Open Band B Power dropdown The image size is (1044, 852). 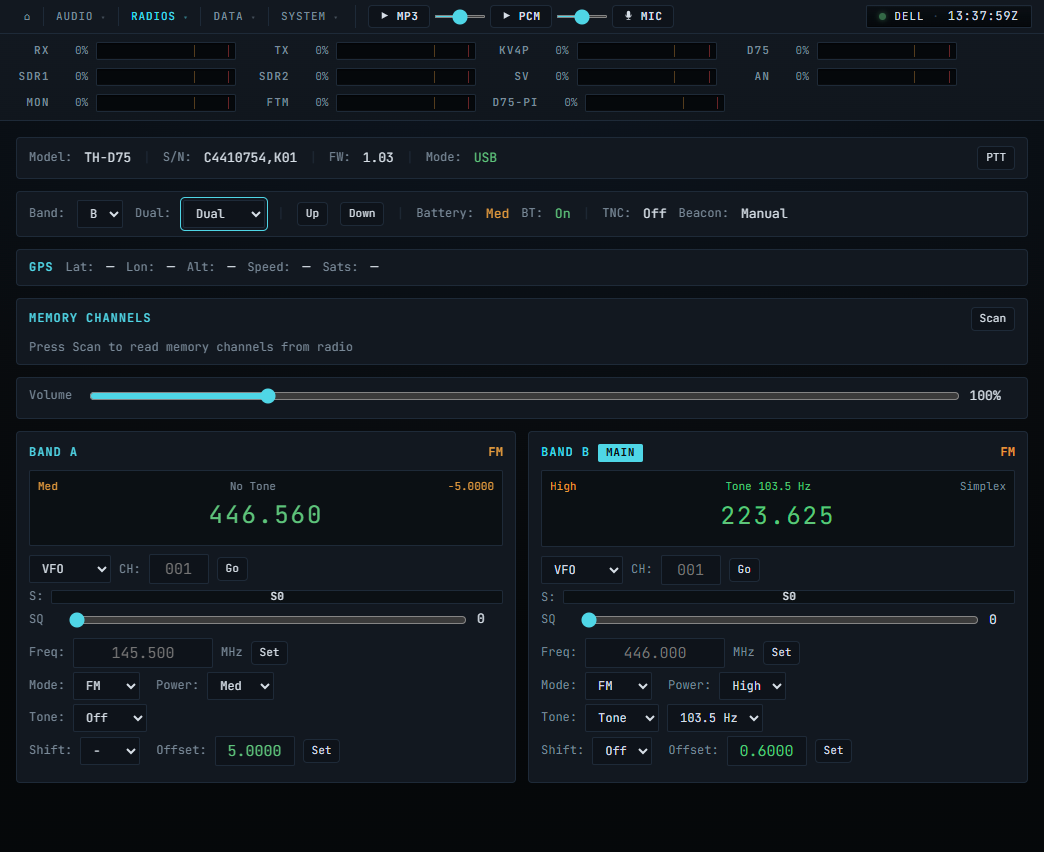click(x=752, y=686)
